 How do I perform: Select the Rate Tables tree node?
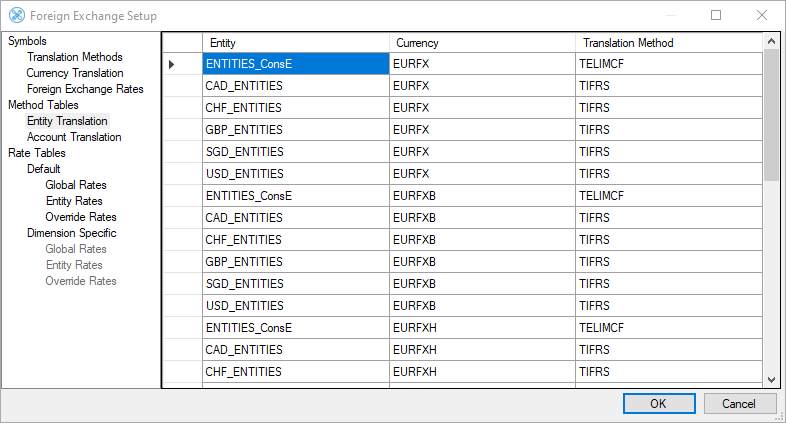click(36, 153)
